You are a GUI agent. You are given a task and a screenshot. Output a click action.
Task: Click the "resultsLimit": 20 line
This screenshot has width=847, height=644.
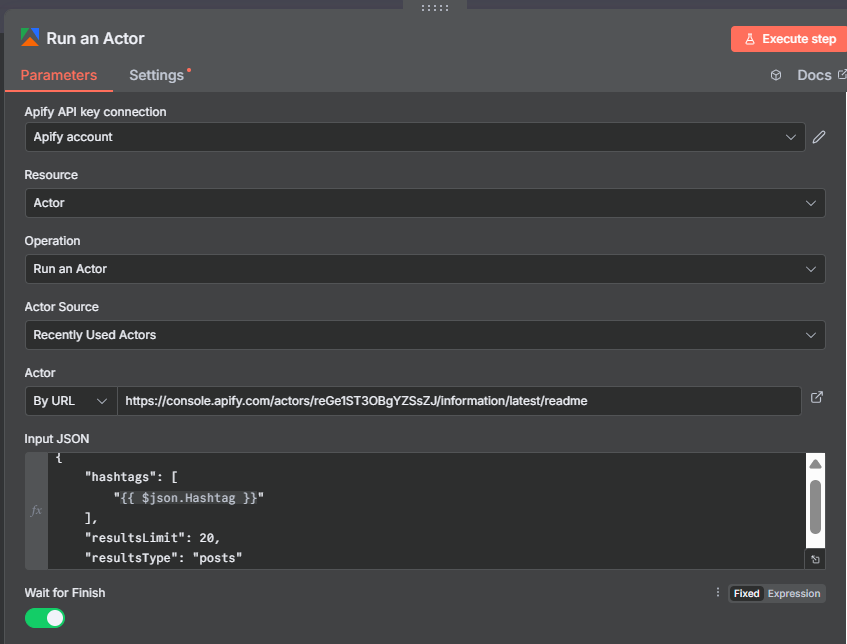(152, 538)
